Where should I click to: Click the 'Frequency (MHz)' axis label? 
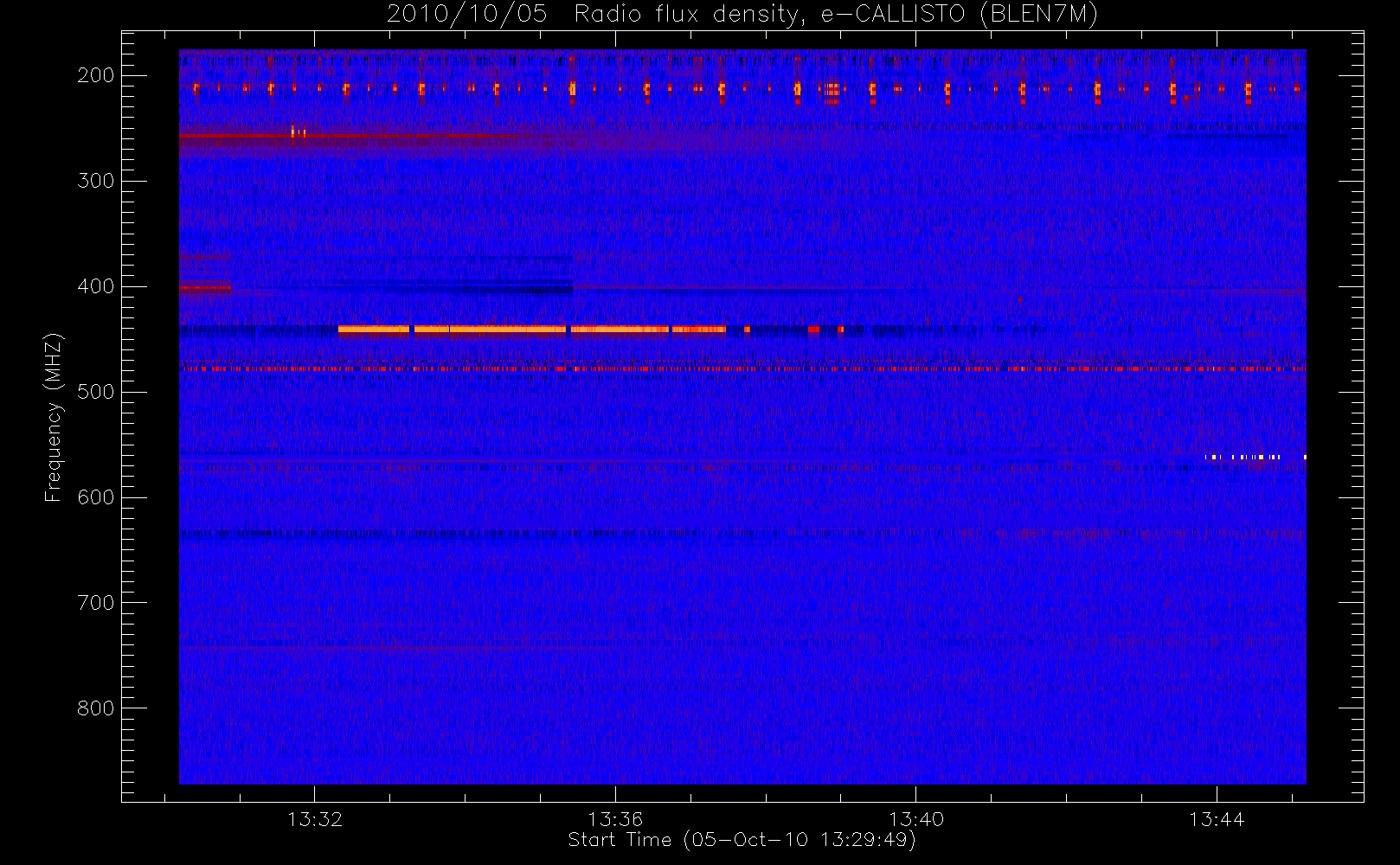click(x=54, y=417)
